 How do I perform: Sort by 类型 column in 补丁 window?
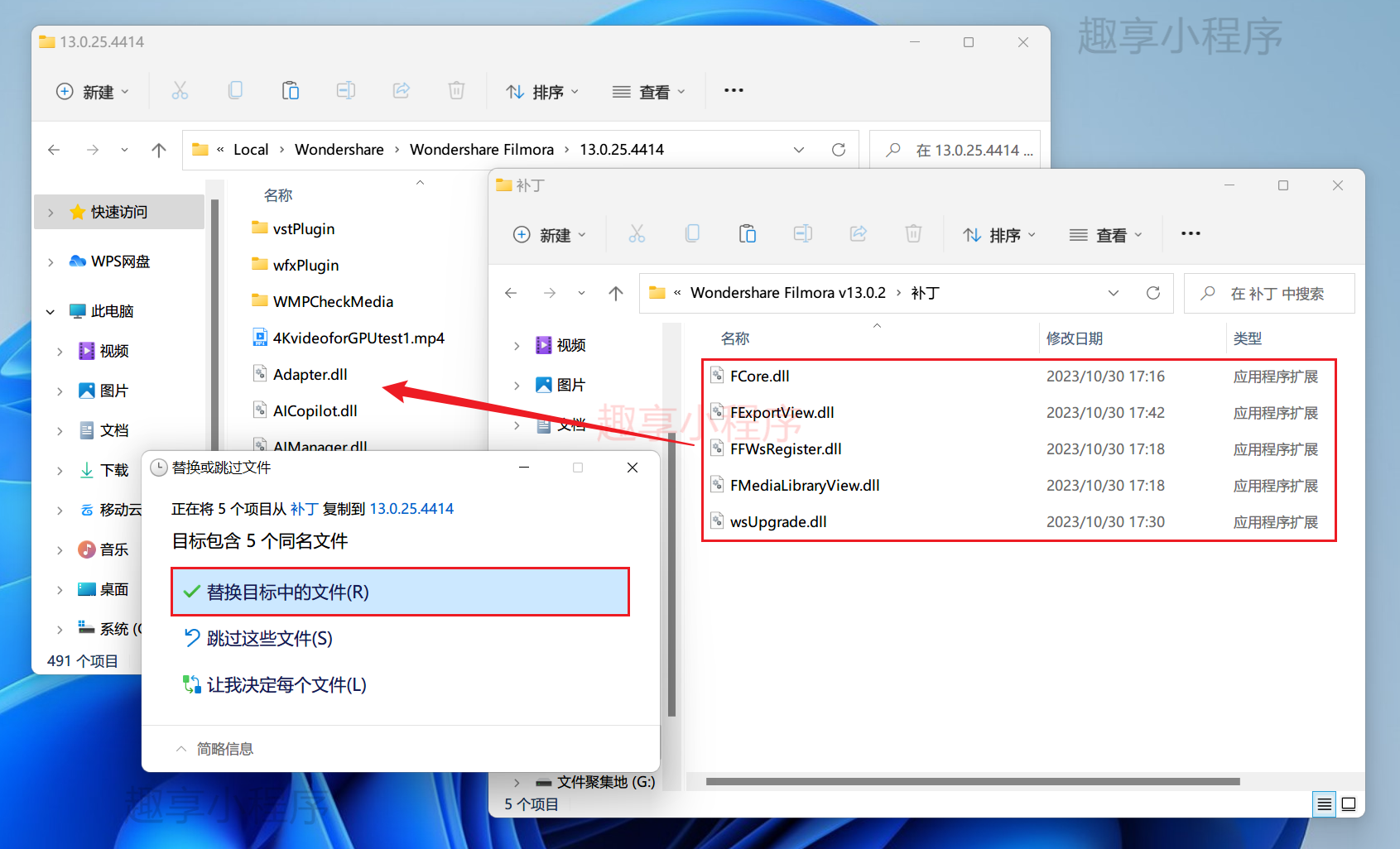[x=1248, y=338]
